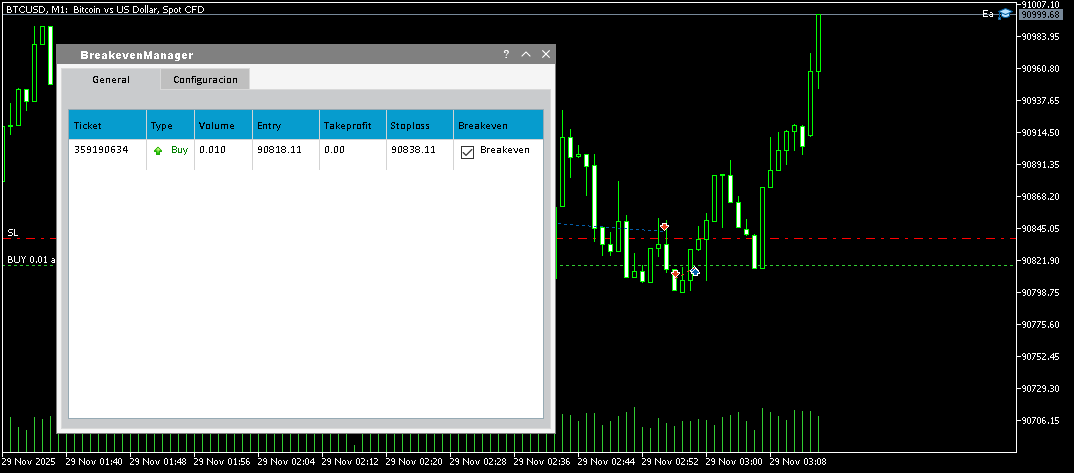The height and width of the screenshot is (473, 1074).
Task: Select ticket number 359190634 cell
Action: coord(101,150)
